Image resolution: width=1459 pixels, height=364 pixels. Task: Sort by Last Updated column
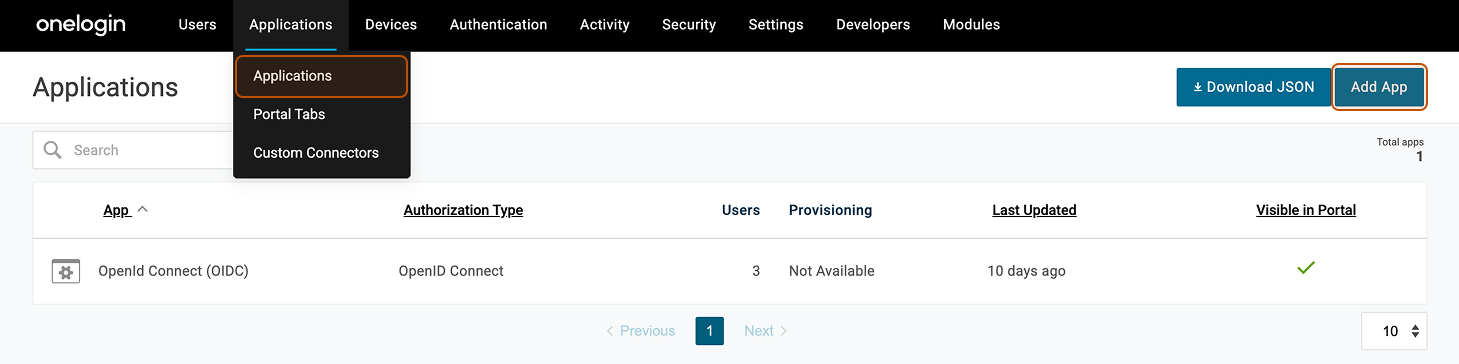pos(1034,210)
